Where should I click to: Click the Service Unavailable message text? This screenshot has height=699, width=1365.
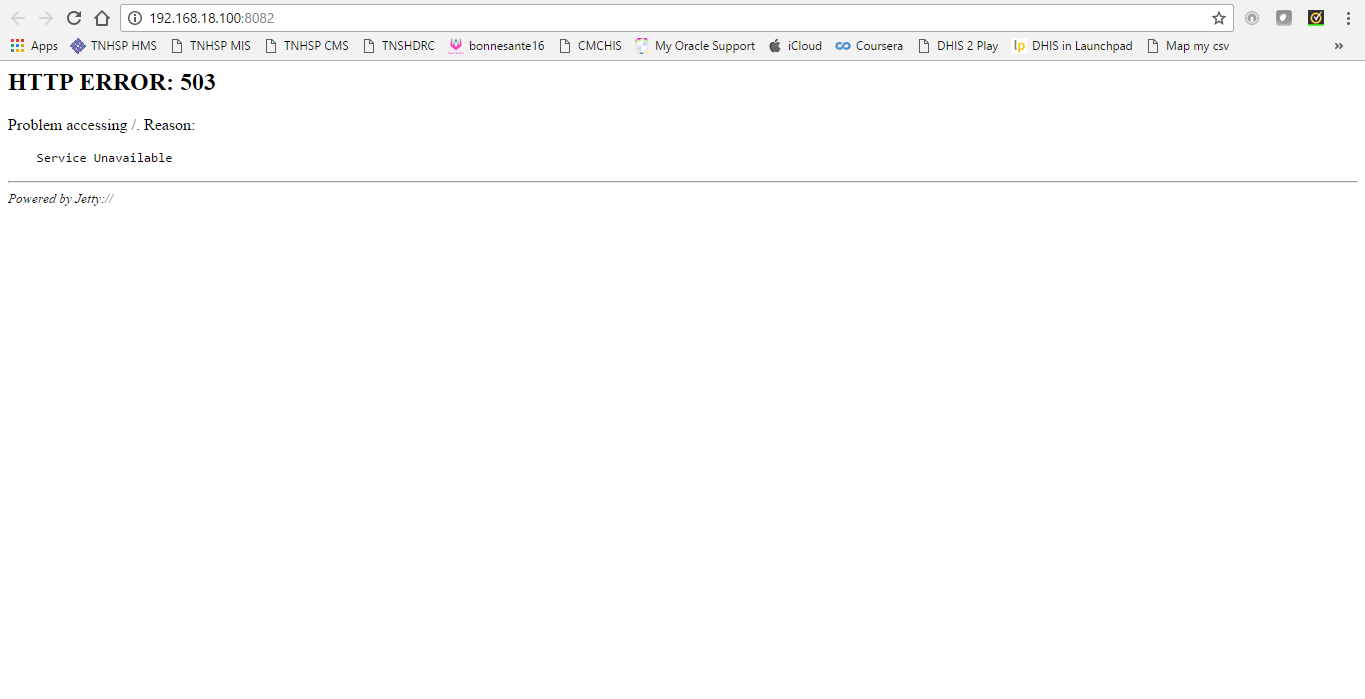pyautogui.click(x=104, y=158)
